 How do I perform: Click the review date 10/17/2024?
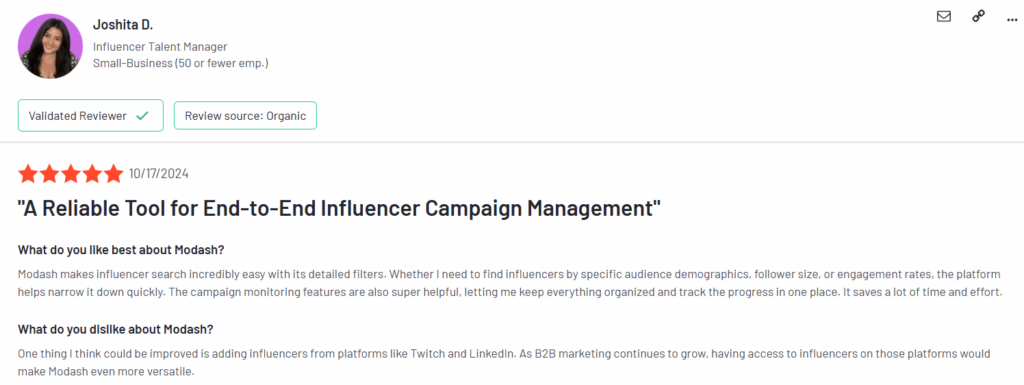[159, 174]
